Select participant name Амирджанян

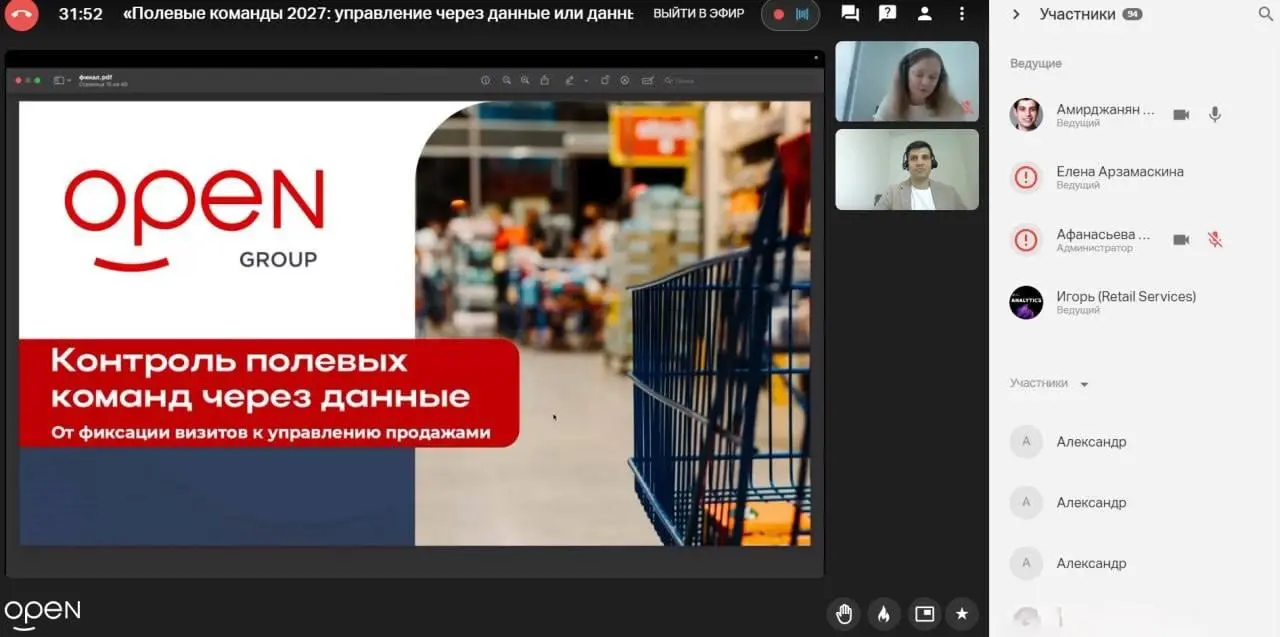click(x=1105, y=110)
